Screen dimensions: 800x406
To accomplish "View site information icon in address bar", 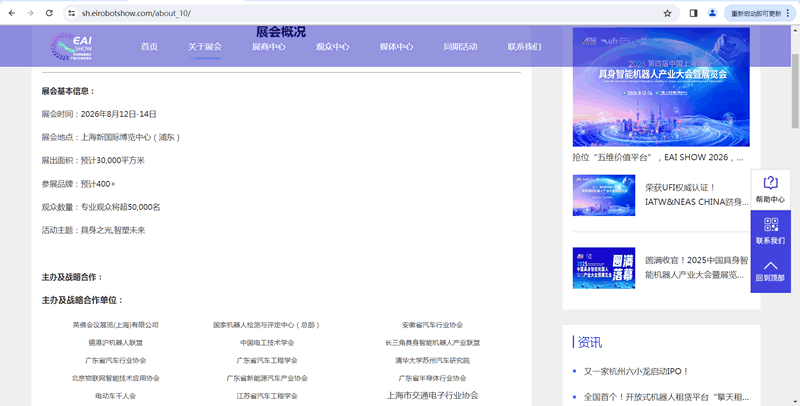I will click(72, 13).
